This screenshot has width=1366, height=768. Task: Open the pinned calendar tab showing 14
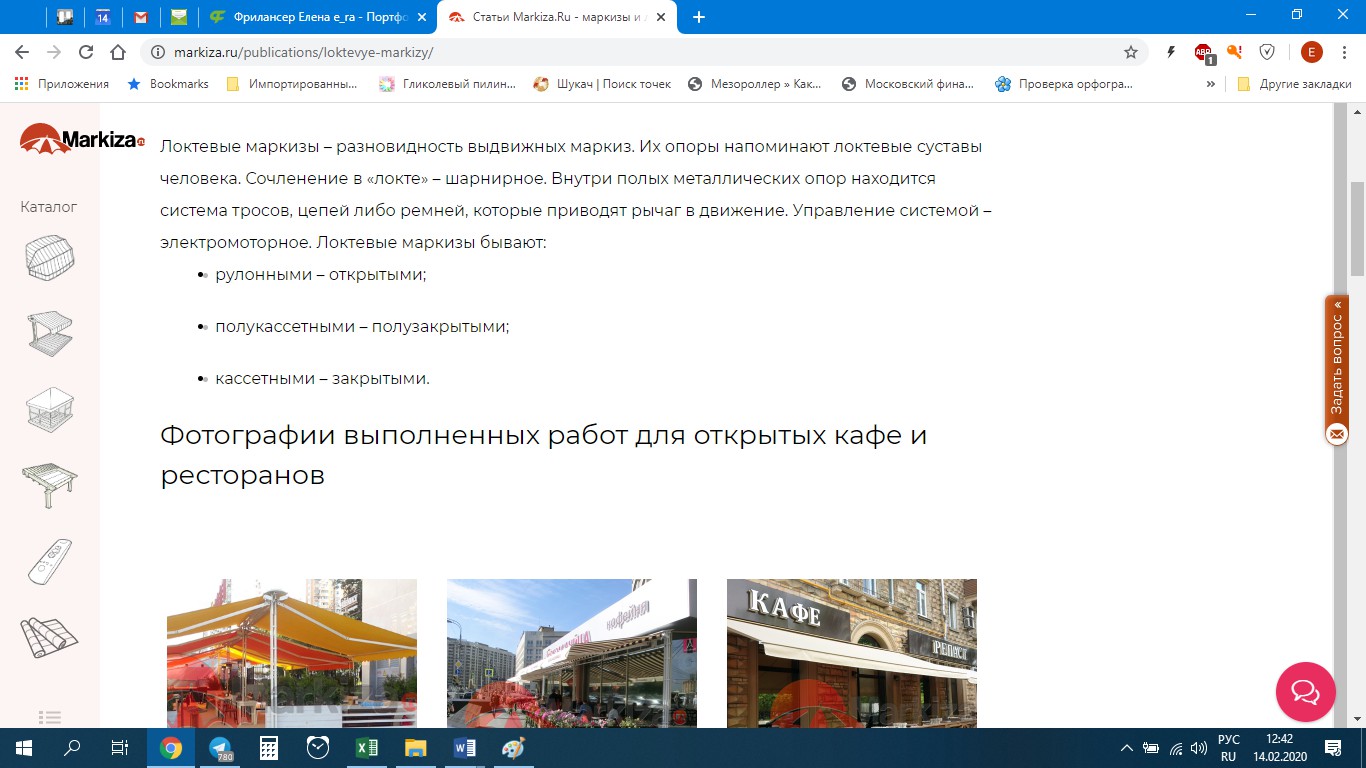103,17
